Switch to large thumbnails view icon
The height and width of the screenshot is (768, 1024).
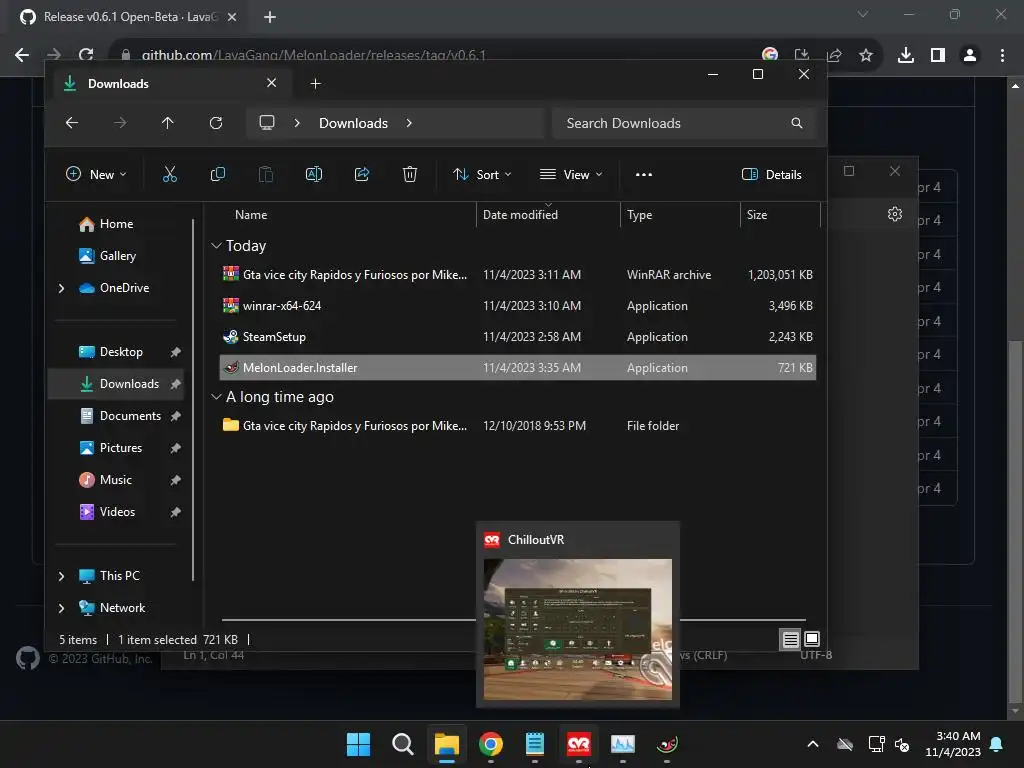point(812,639)
